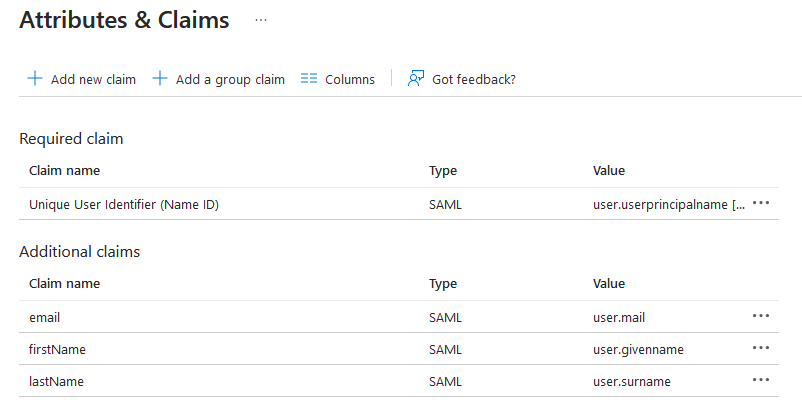802x415 pixels.
Task: Click the Add a group claim button
Action: tap(219, 79)
